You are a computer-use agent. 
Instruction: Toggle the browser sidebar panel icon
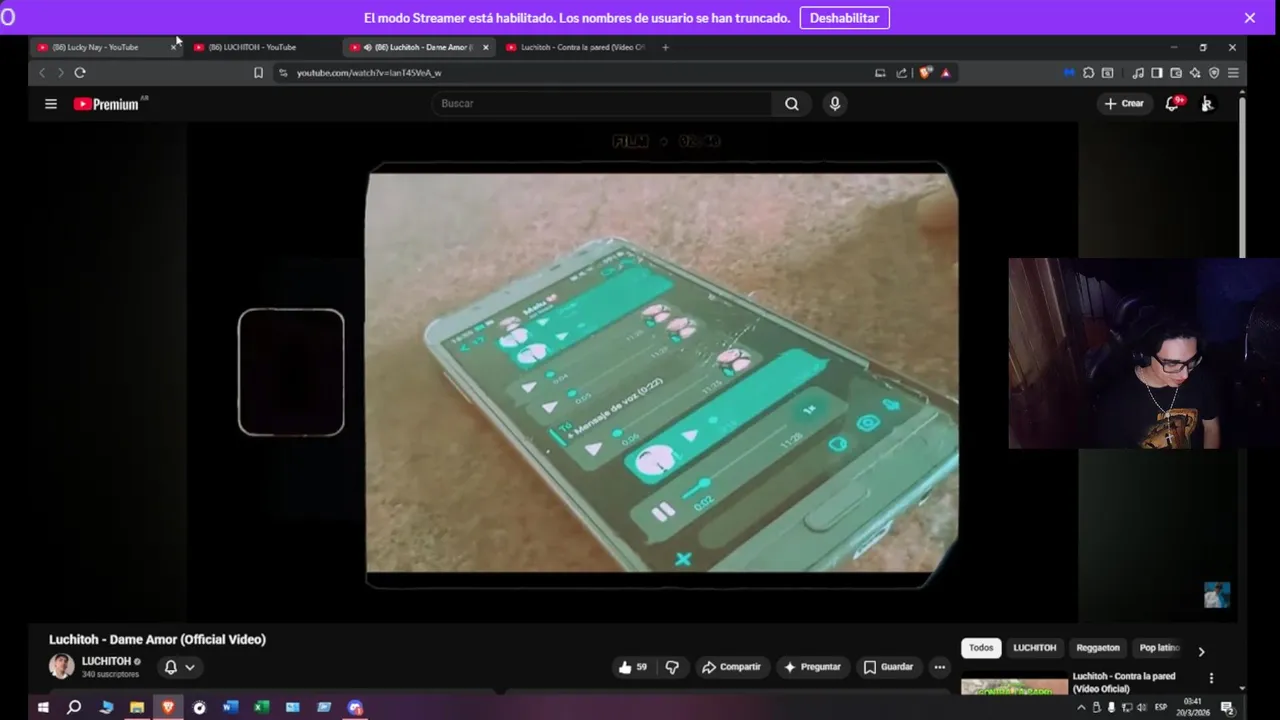point(1157,73)
